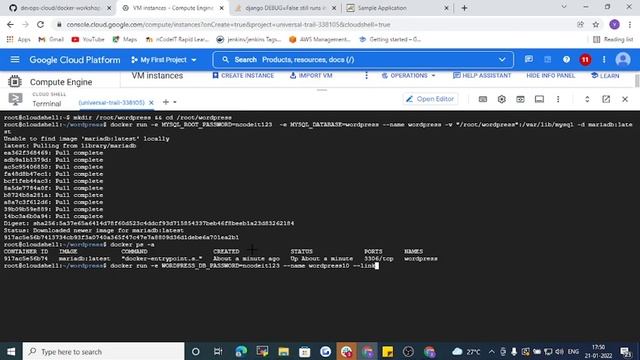Click the Compute Engine product icon
The width and height of the screenshot is (640, 360).
[15, 82]
